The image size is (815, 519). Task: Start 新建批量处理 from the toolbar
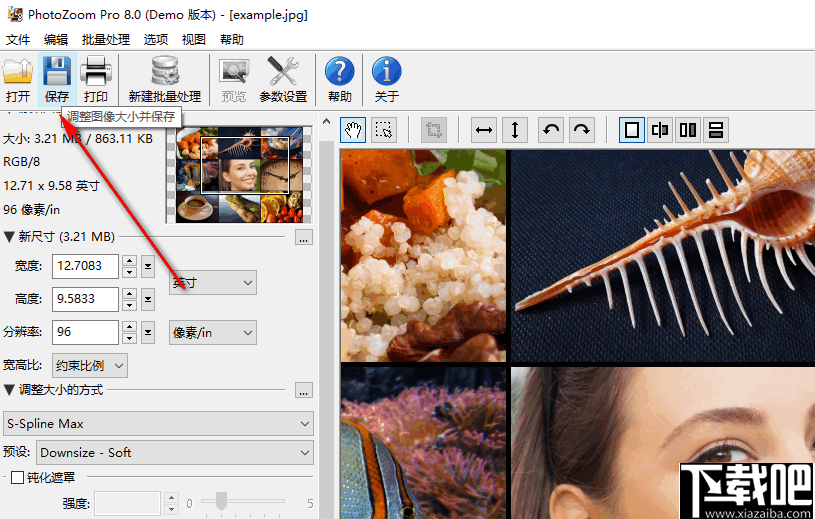(165, 79)
